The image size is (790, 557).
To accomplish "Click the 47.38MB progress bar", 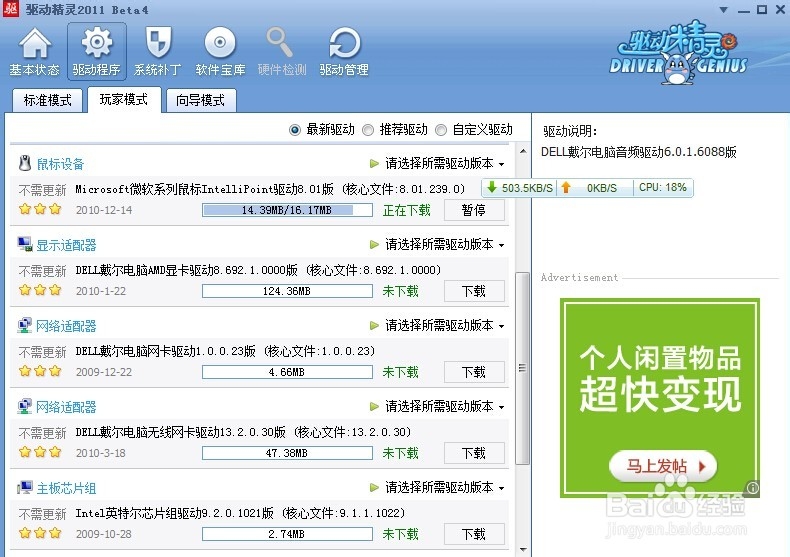I will click(x=287, y=453).
